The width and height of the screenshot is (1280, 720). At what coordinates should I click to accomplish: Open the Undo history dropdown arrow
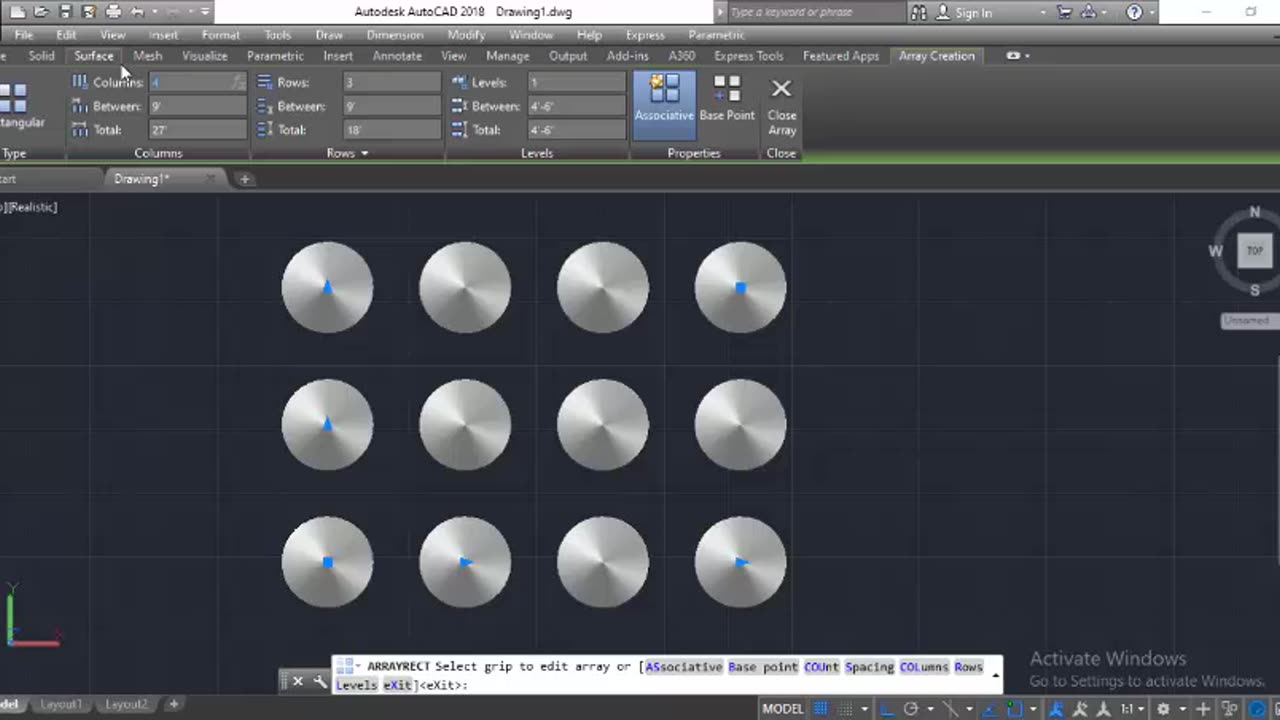(x=153, y=12)
